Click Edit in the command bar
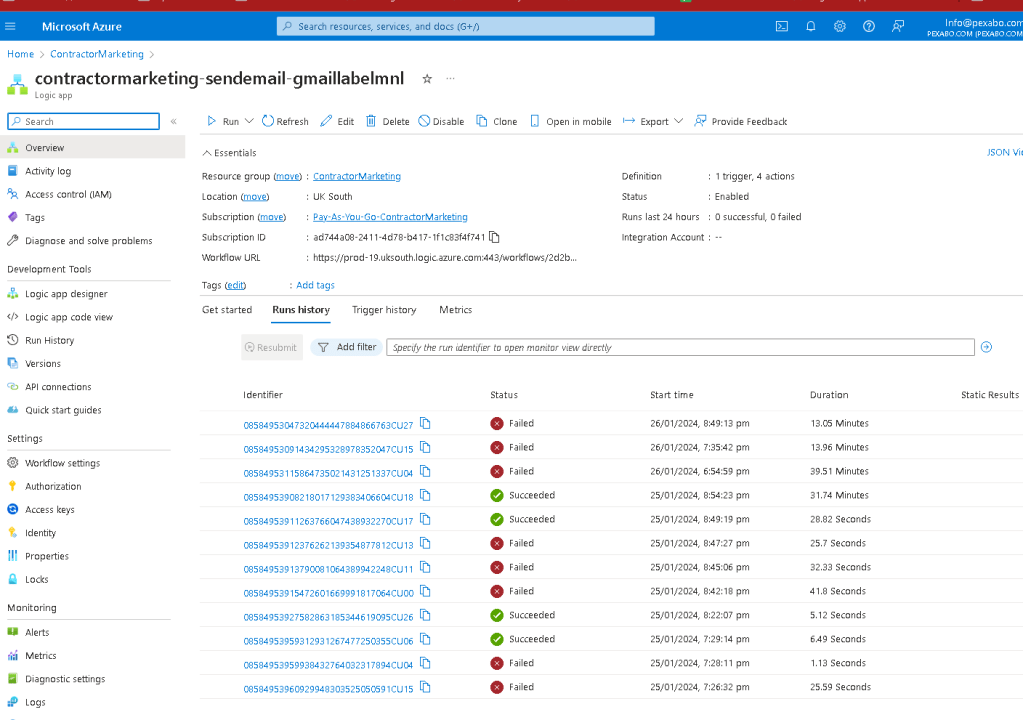Viewport: 1023px width, 720px height. [x=337, y=121]
